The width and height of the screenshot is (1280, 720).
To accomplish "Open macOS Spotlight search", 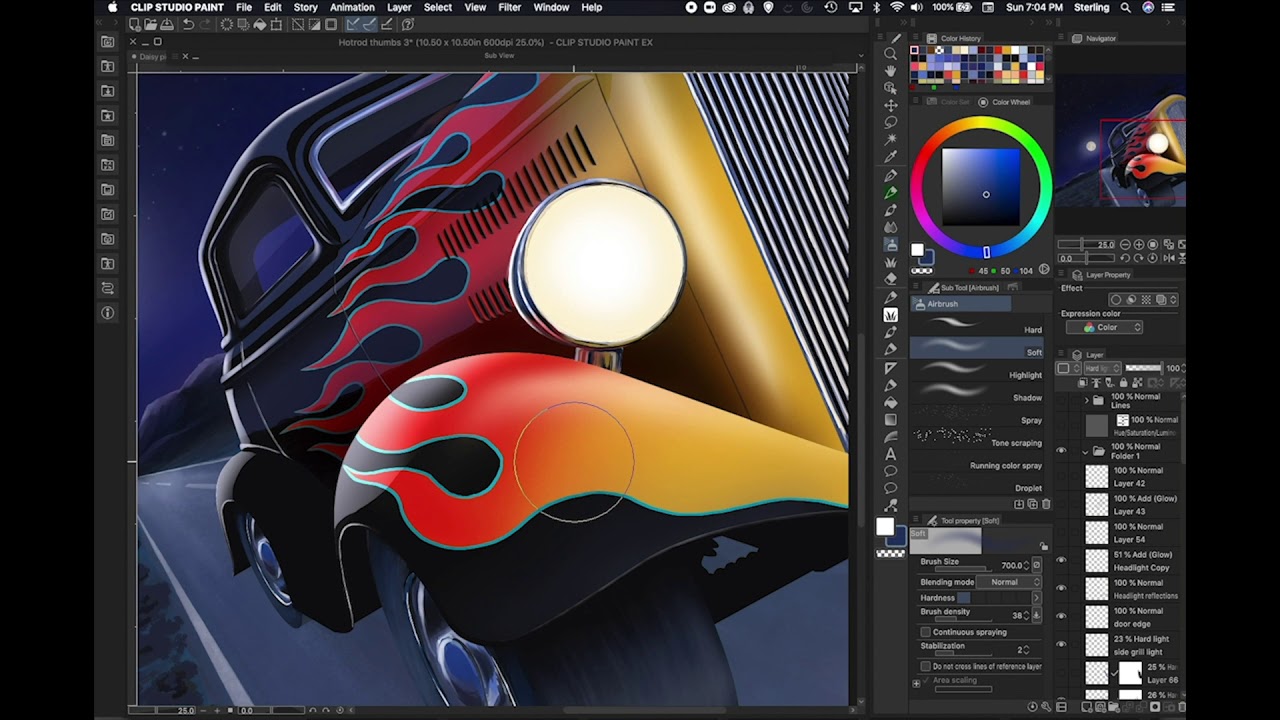I will (1125, 7).
